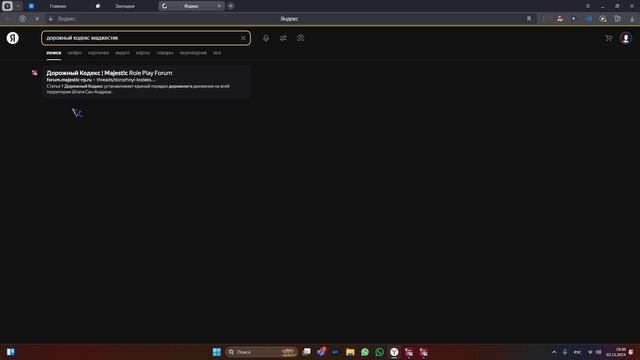640x360 pixels.
Task: Open the browser sidebar icon at top-left
Action: click(x=7, y=6)
